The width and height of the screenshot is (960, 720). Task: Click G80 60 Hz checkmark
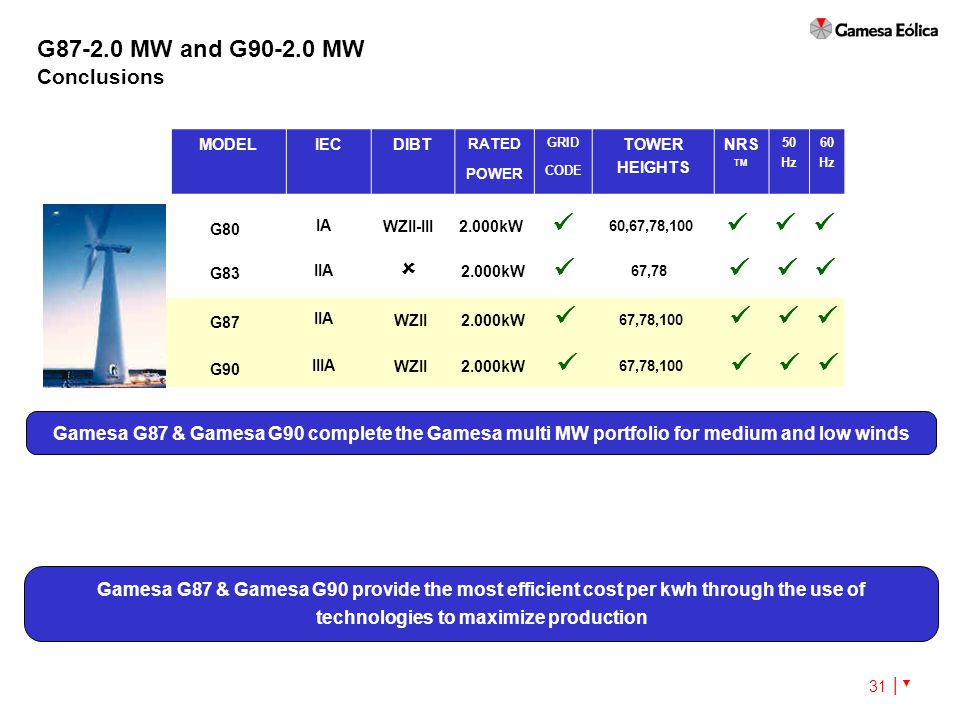[825, 222]
